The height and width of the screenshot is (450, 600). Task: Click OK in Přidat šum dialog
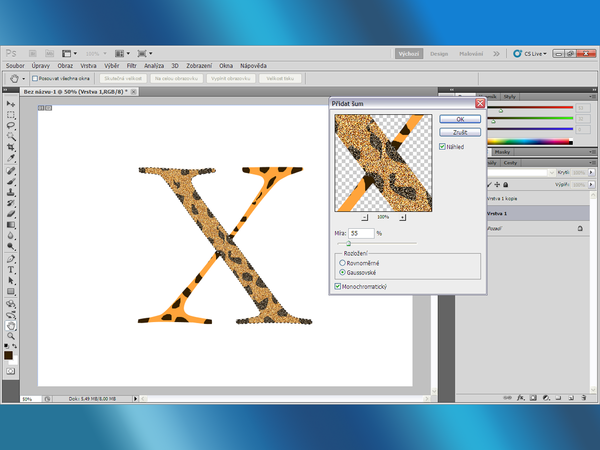coord(460,119)
